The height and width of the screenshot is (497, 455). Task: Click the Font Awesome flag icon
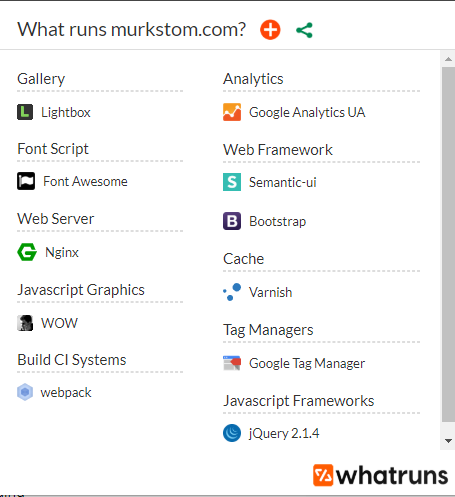[x=26, y=181]
